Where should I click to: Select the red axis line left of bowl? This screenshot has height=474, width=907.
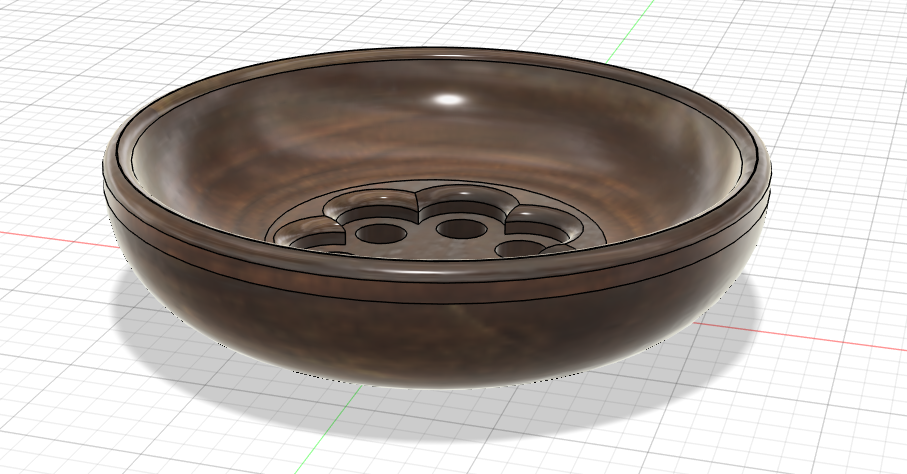click(50, 238)
